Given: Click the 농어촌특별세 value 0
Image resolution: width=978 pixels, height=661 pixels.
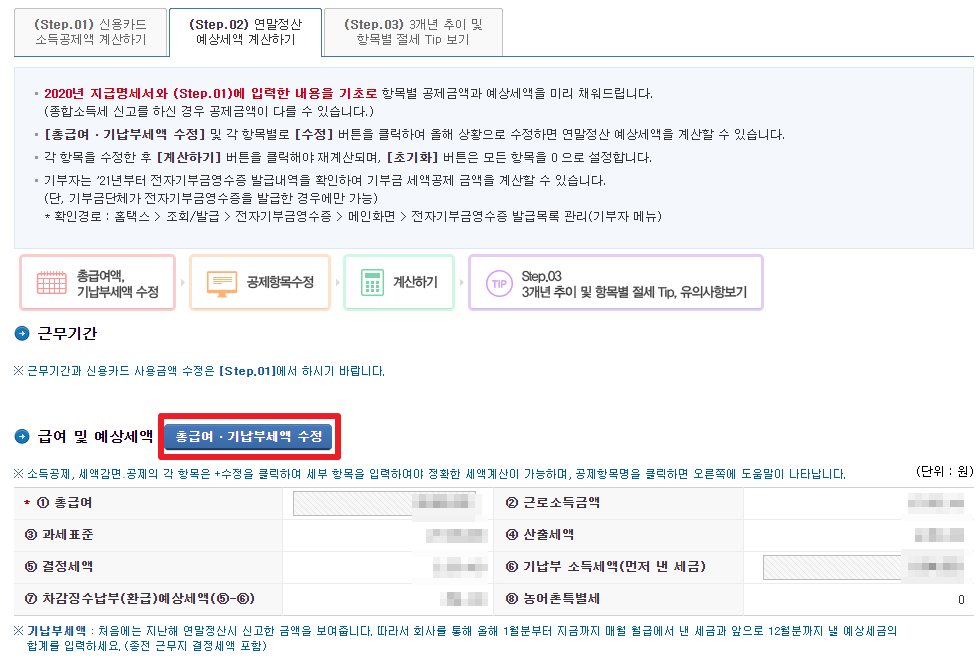Looking at the screenshot, I should 961,599.
